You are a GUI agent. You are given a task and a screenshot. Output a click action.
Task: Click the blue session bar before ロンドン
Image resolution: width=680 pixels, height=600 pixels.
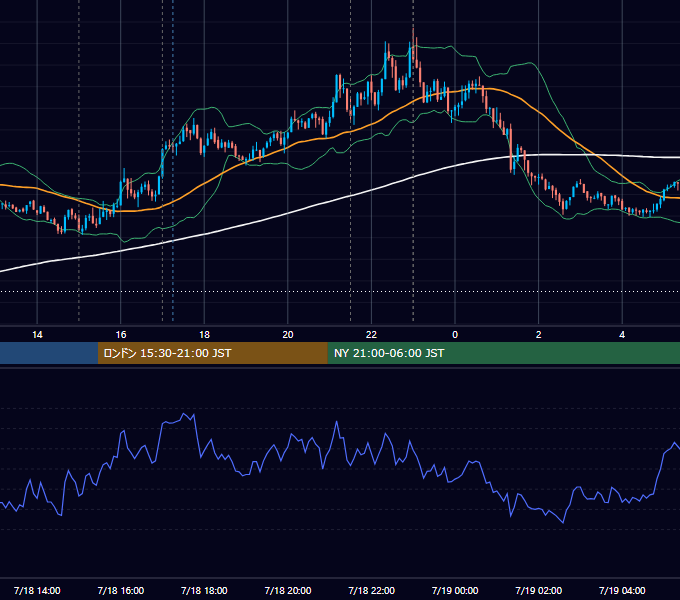pyautogui.click(x=49, y=353)
